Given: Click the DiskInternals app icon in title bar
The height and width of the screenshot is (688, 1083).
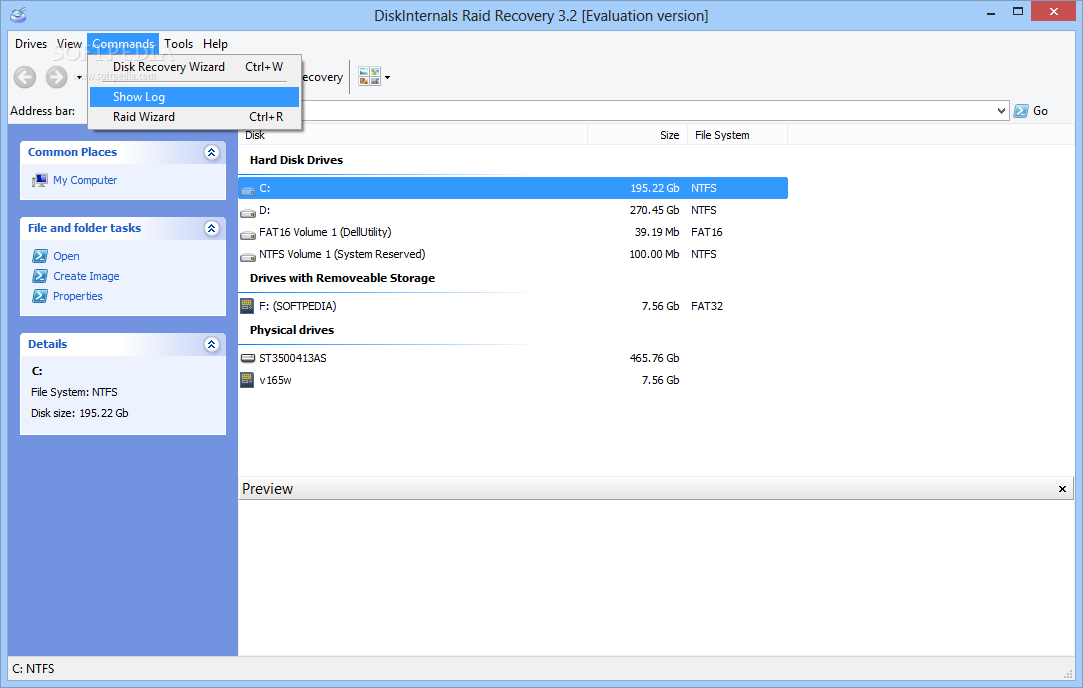Looking at the screenshot, I should tap(19, 15).
